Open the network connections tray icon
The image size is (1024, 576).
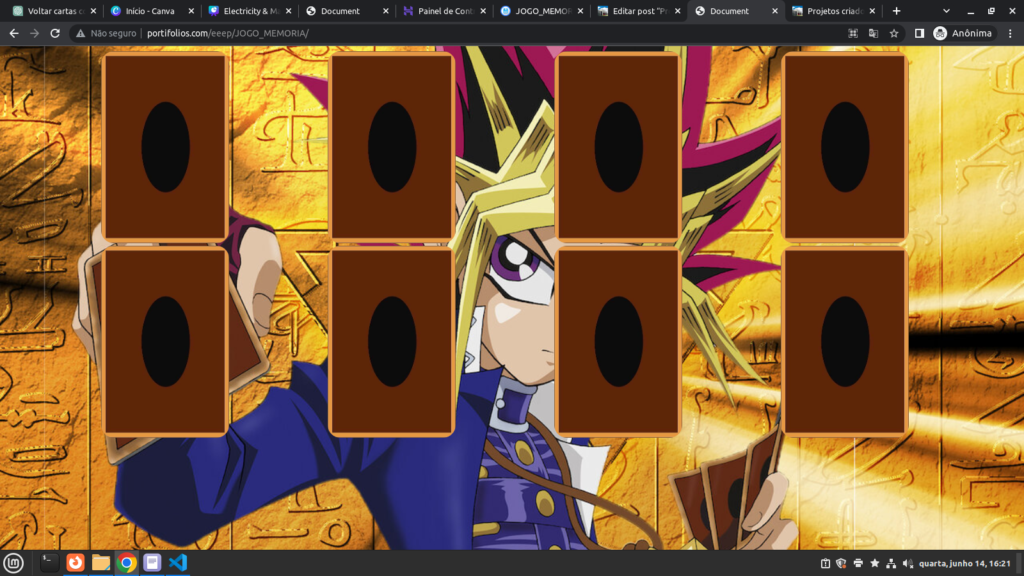pyautogui.click(x=891, y=563)
